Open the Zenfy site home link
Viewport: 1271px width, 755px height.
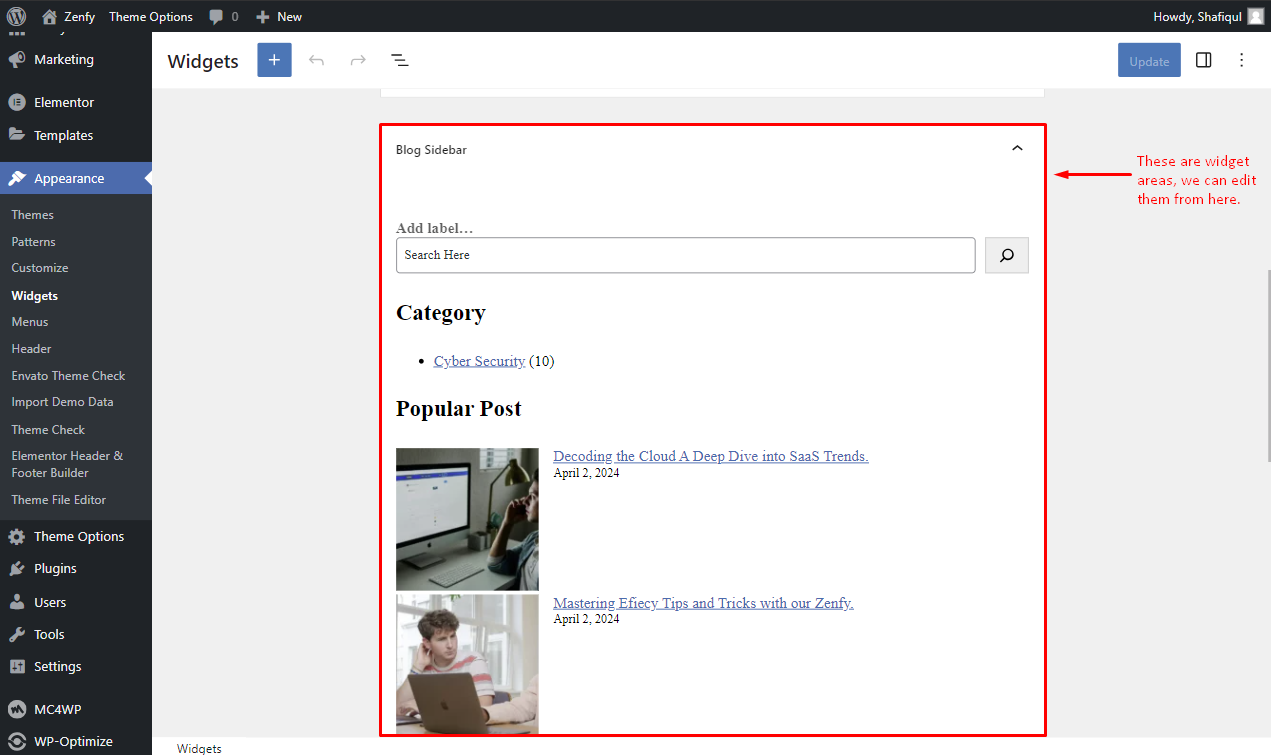(68, 16)
